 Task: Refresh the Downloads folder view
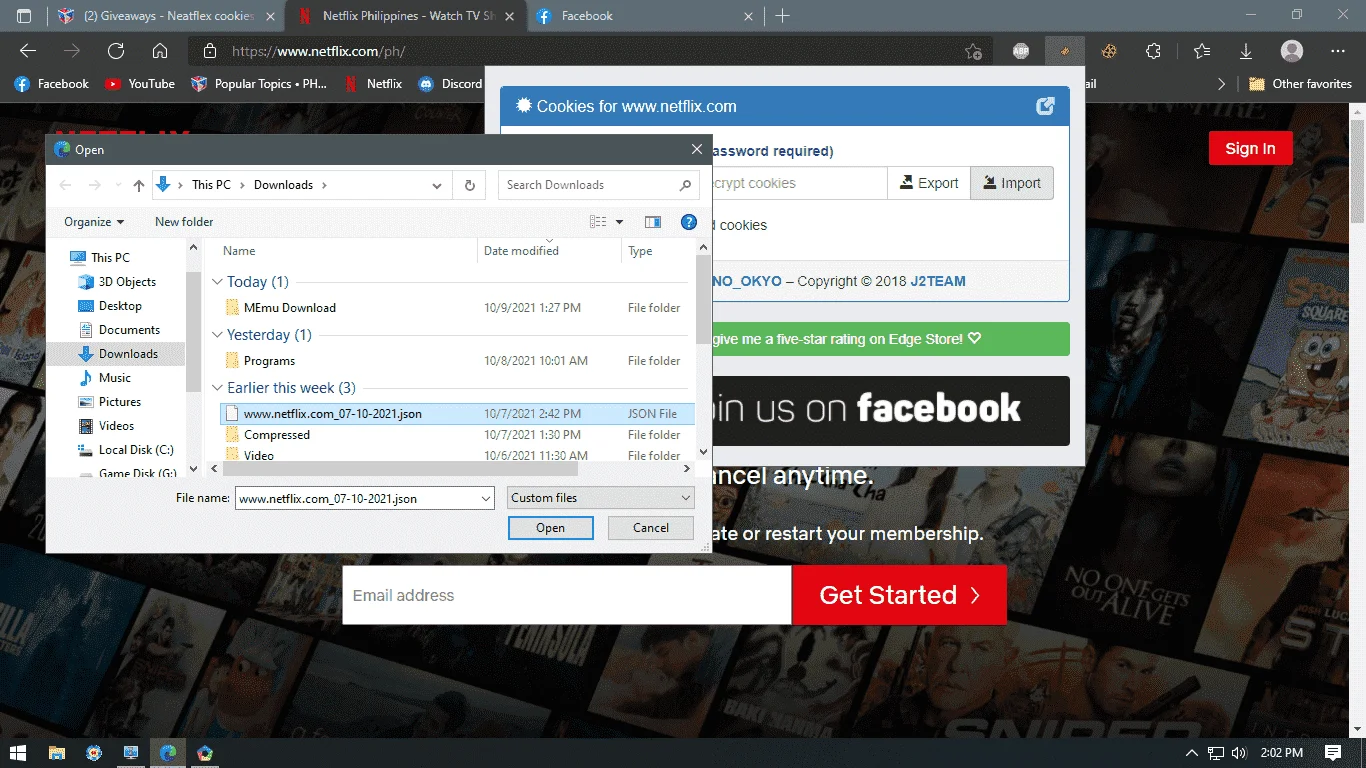click(x=469, y=185)
